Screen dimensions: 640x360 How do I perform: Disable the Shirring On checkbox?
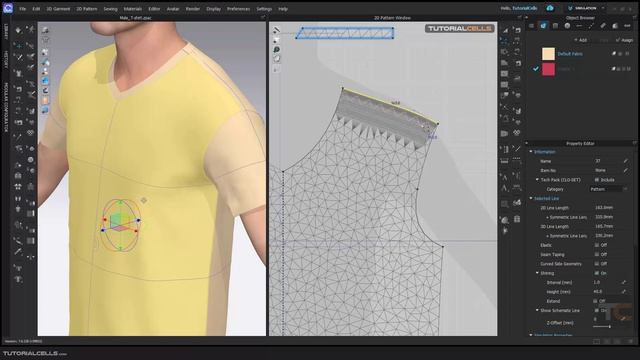pyautogui.click(x=597, y=273)
